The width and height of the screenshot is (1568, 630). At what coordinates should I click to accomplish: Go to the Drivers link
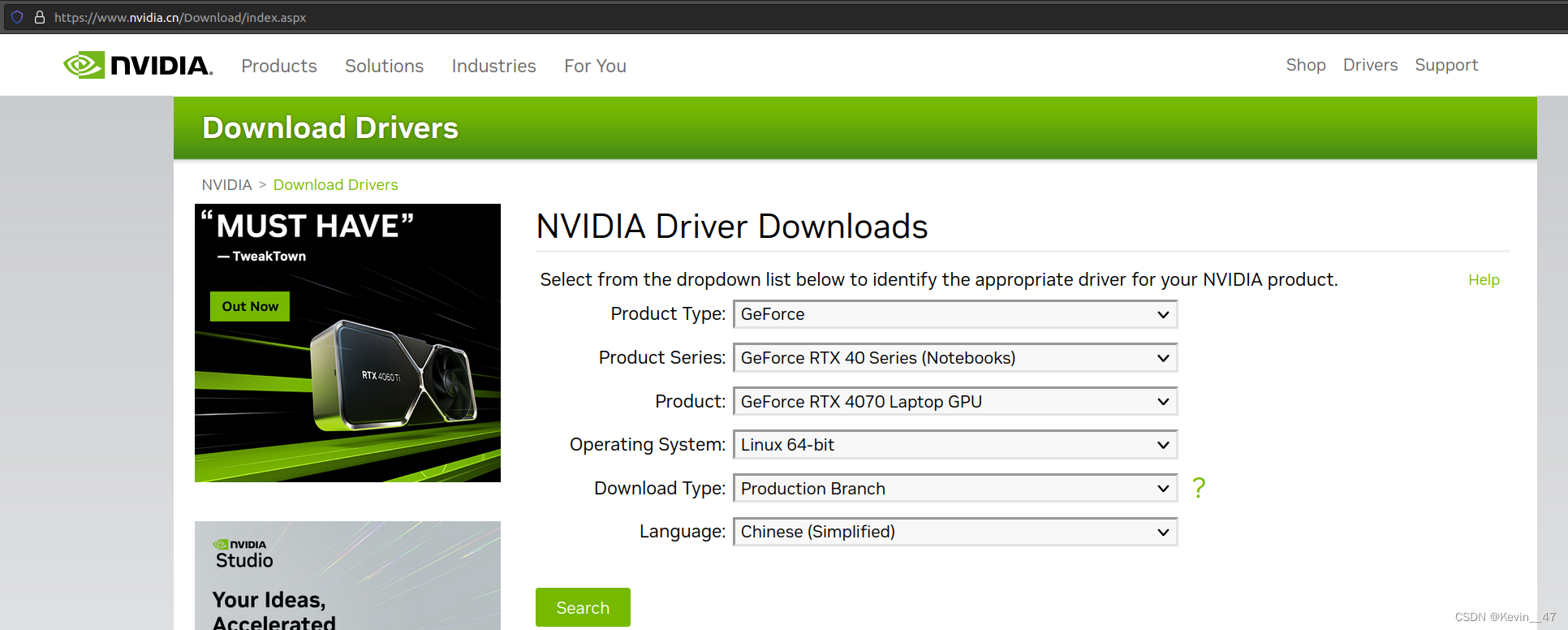coord(1370,65)
